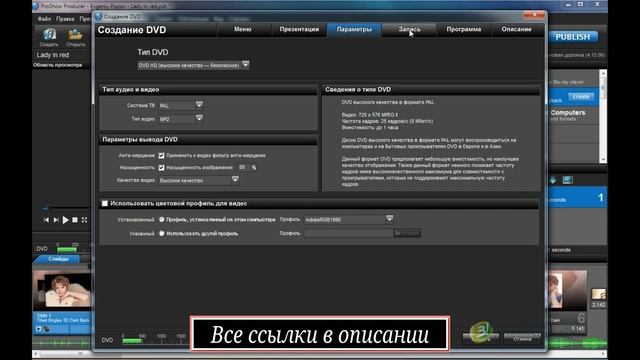Click the motion icon under Slide 1

[x=47, y=329]
